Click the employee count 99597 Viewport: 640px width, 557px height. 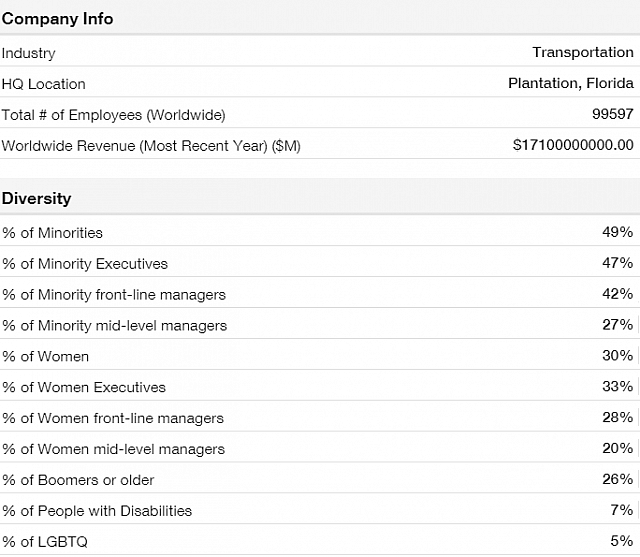point(612,115)
